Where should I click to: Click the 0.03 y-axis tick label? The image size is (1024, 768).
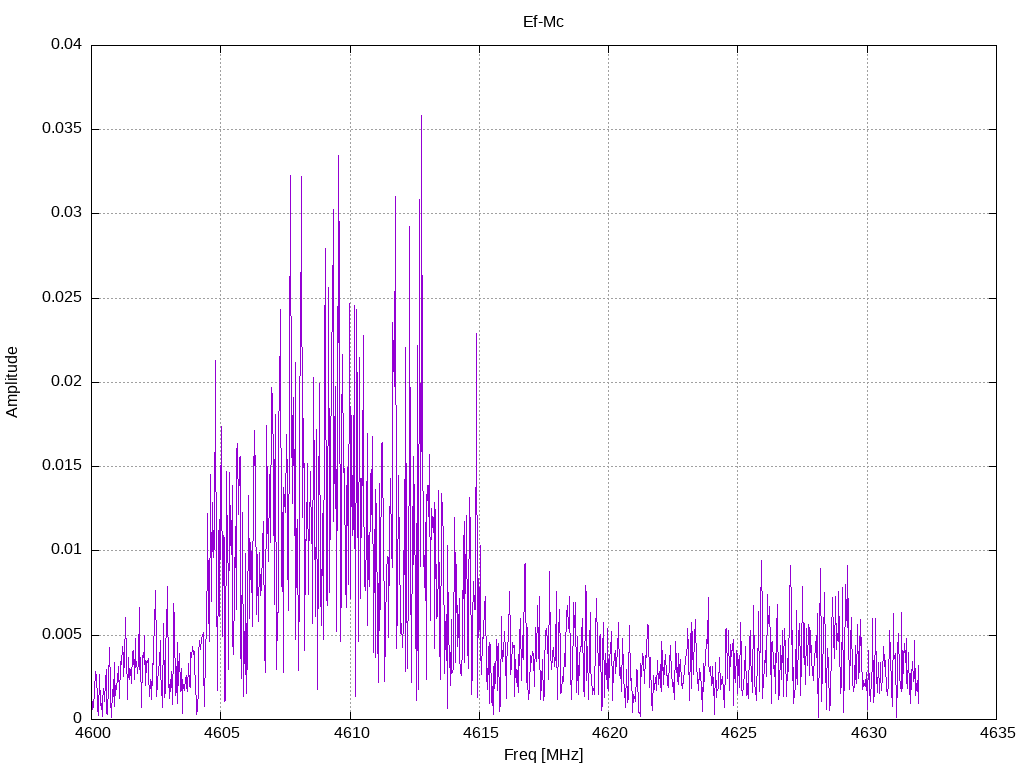pyautogui.click(x=67, y=213)
